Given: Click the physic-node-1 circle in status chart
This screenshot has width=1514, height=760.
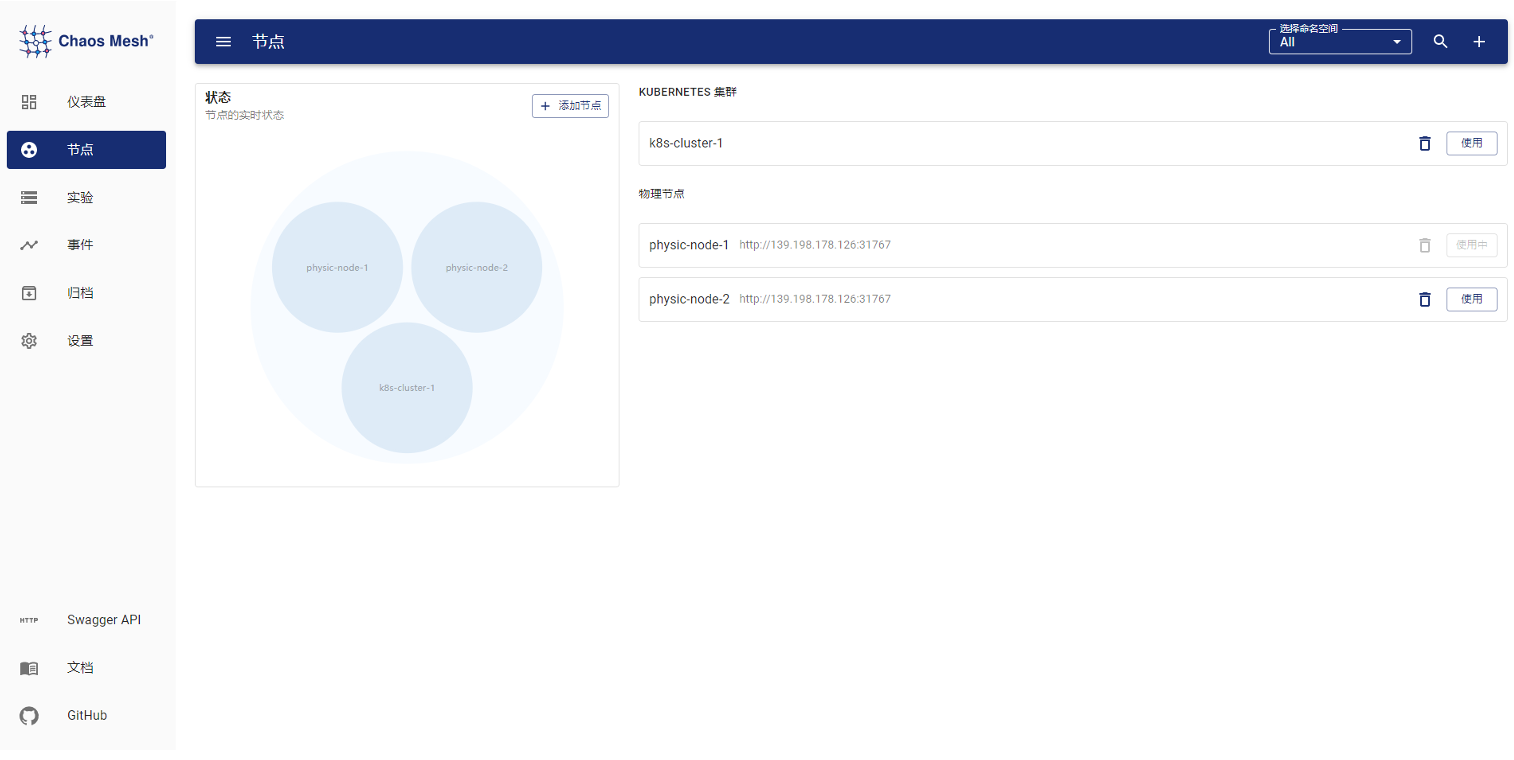Looking at the screenshot, I should 337,267.
